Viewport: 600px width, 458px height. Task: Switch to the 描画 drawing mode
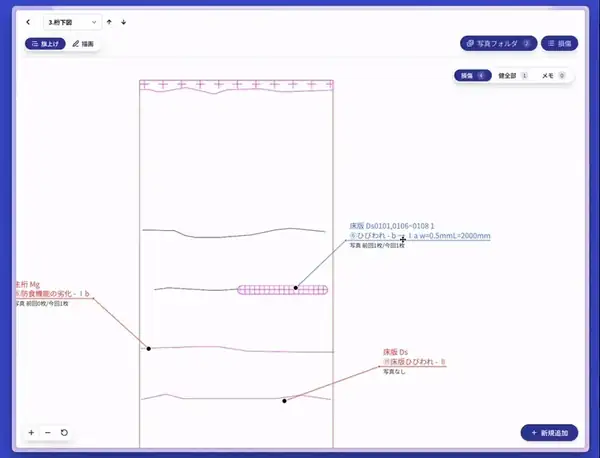coord(83,44)
